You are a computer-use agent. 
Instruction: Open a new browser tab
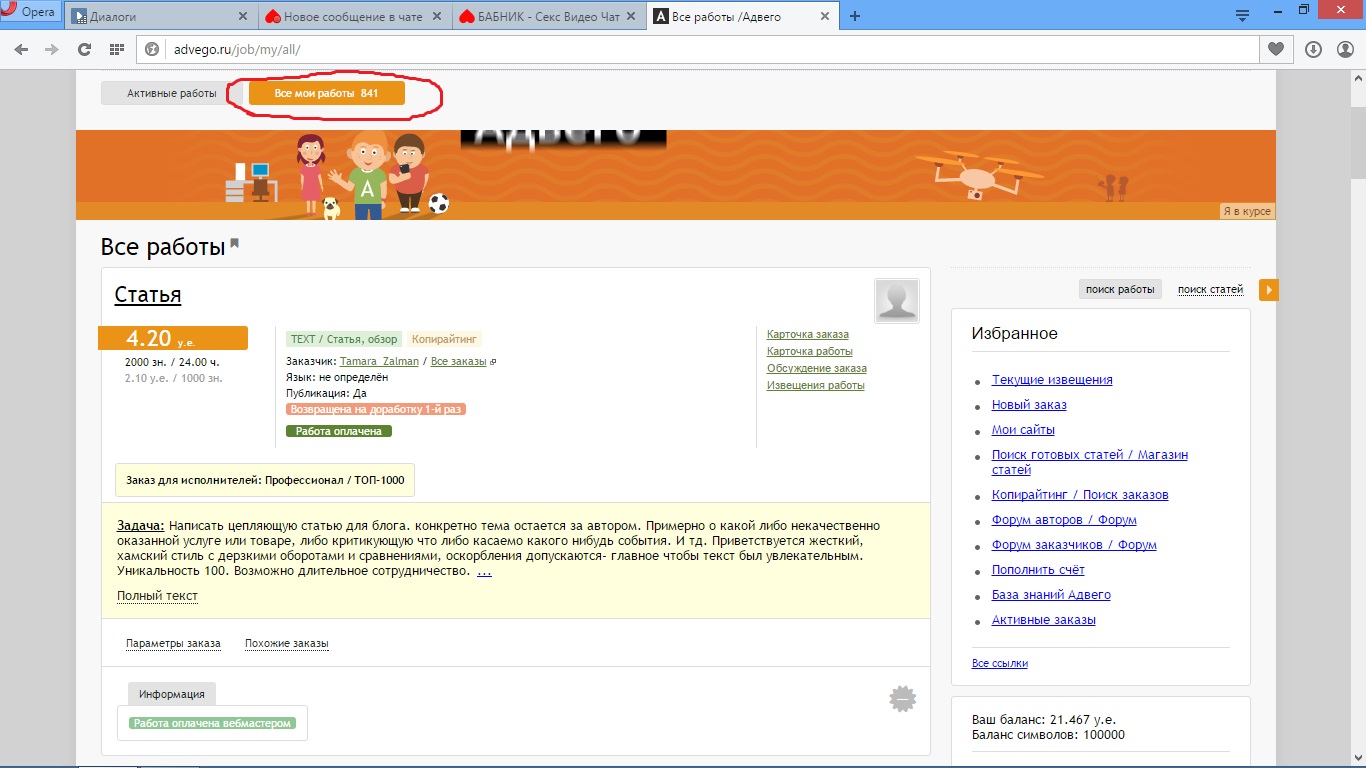tap(855, 16)
